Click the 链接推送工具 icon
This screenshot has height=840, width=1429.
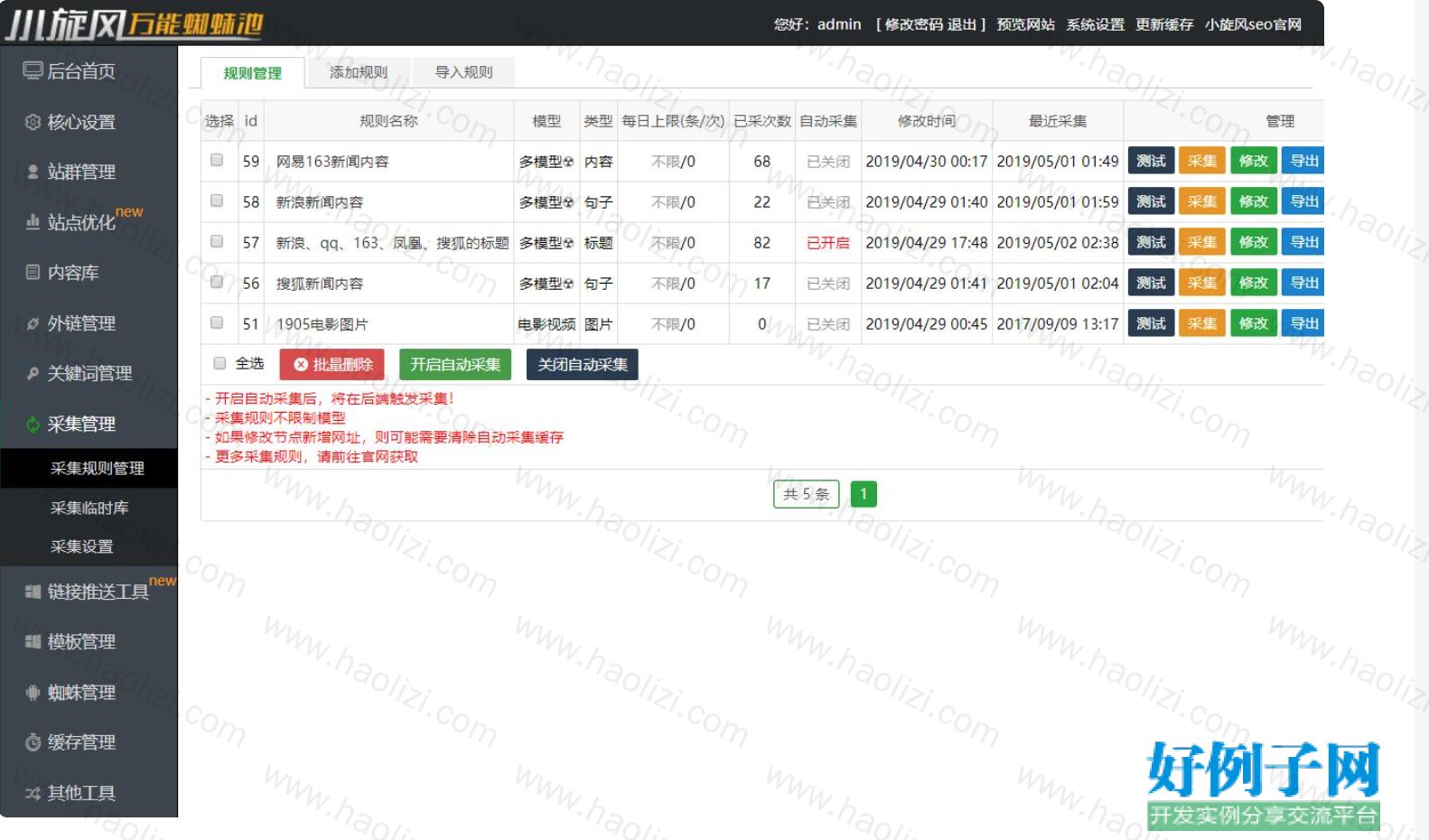coord(33,592)
